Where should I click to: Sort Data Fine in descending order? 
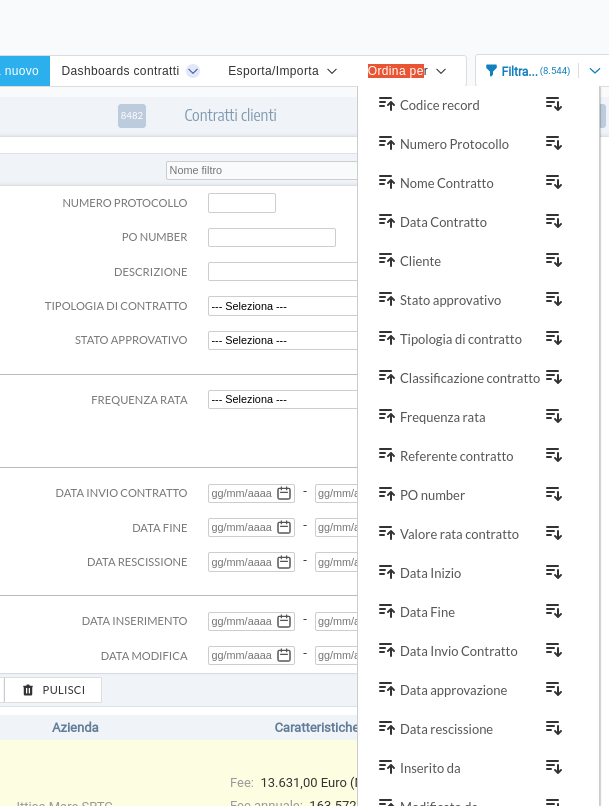click(553, 611)
